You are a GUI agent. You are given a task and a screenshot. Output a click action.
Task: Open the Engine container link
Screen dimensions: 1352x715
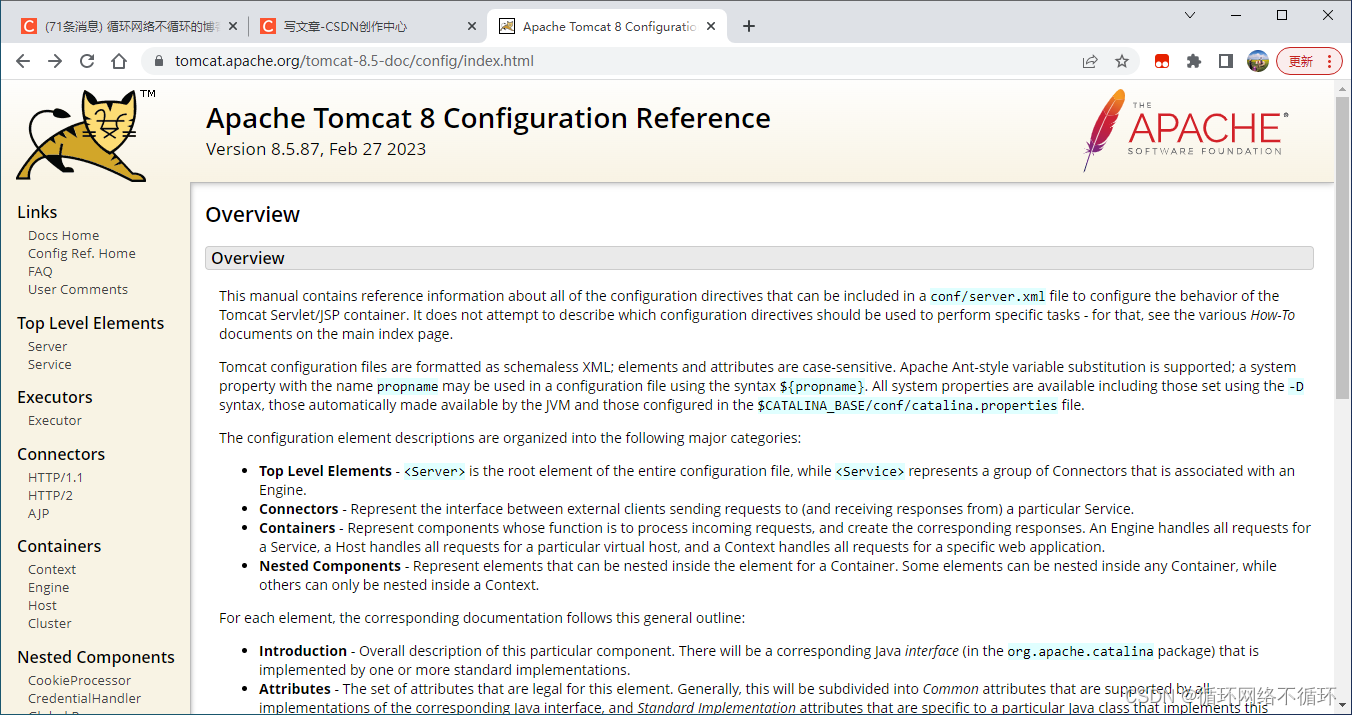pos(49,588)
